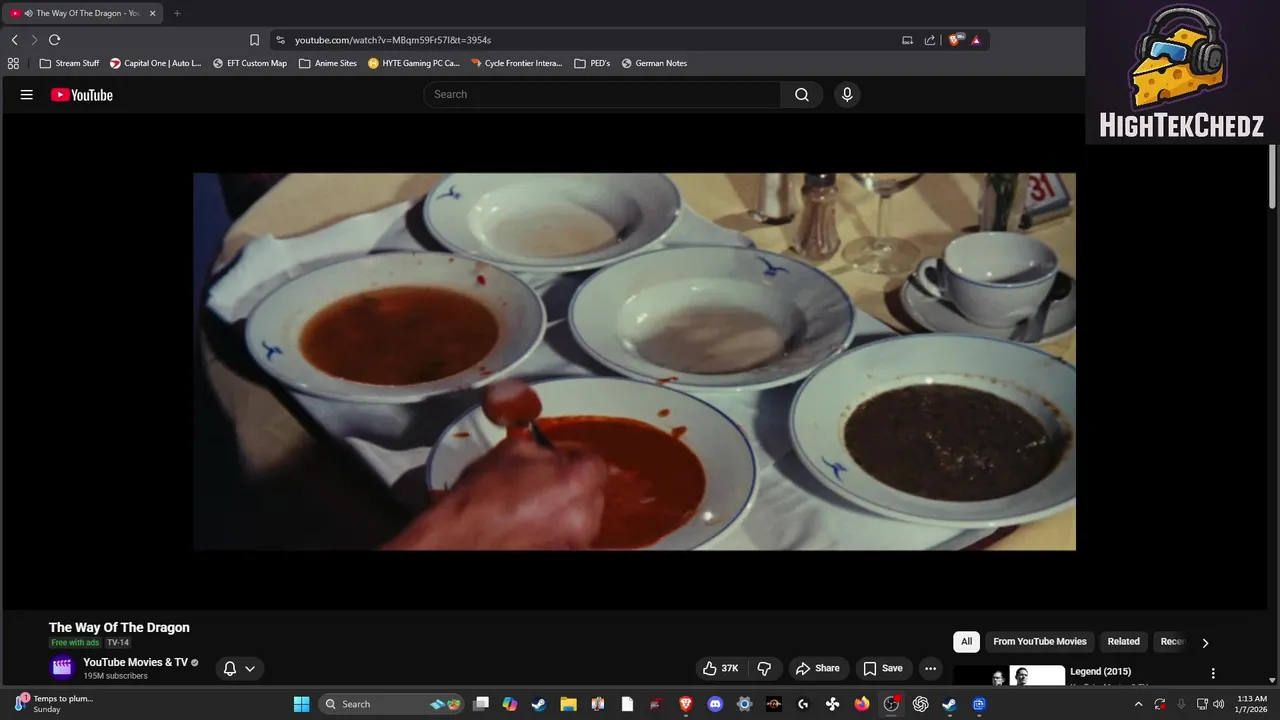Focus the YouTube search field

tap(602, 94)
